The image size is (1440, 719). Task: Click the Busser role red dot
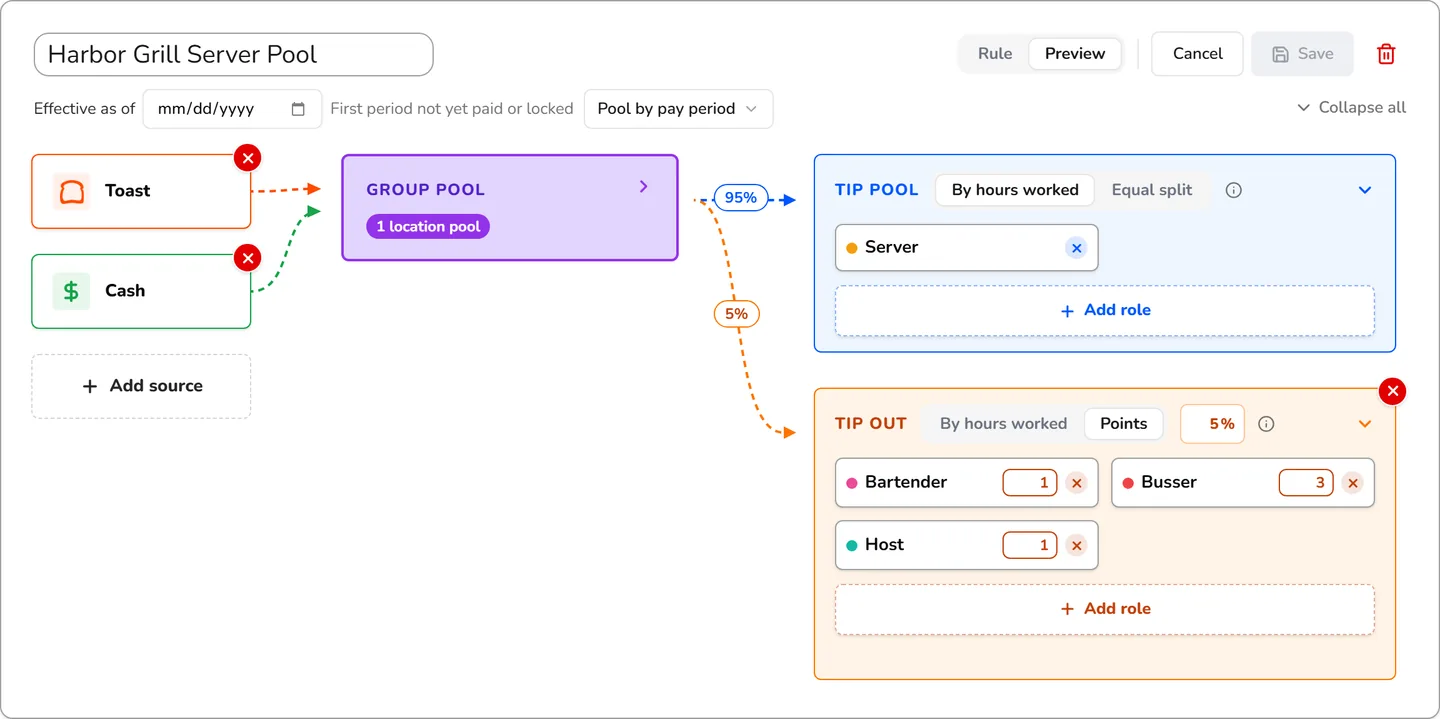[x=1128, y=483]
